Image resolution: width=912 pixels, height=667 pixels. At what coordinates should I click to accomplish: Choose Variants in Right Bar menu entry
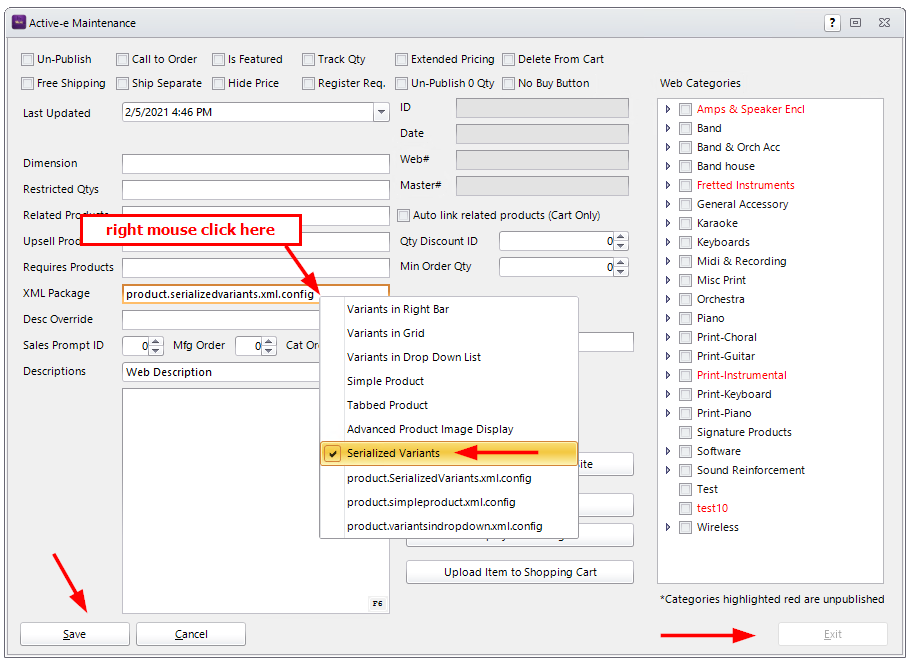point(449,309)
